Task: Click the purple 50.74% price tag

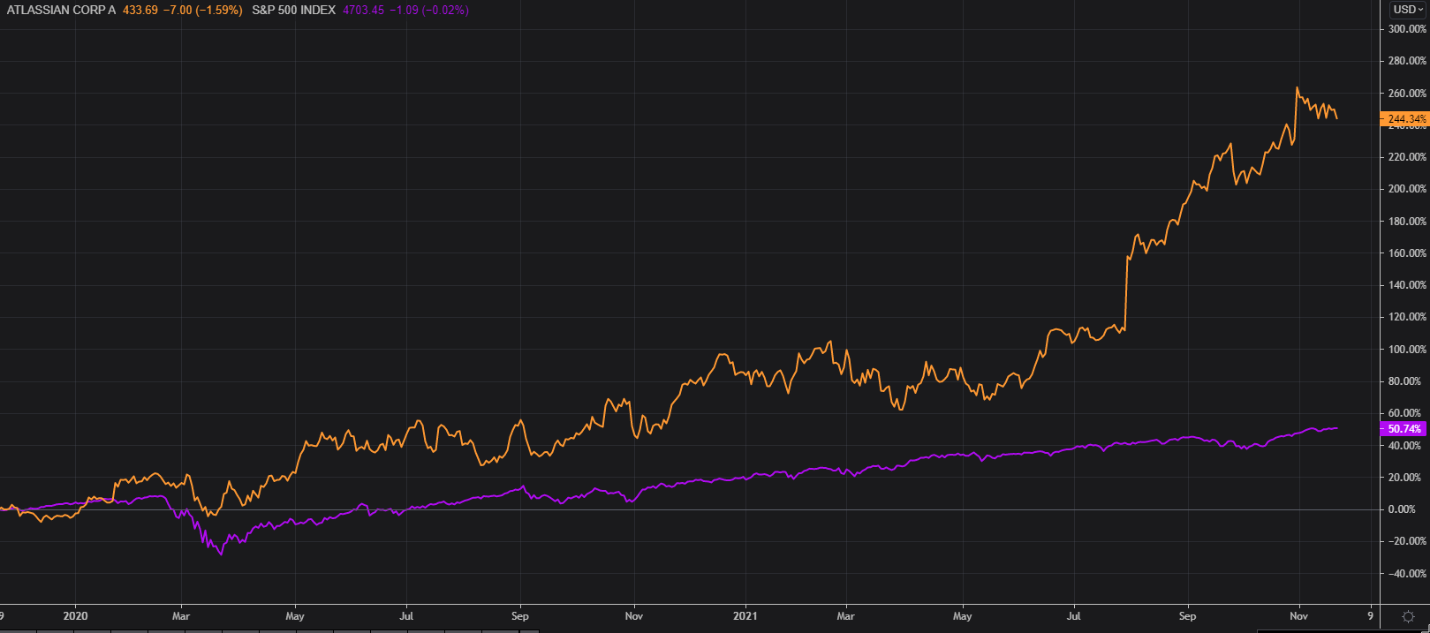Action: (x=1404, y=428)
